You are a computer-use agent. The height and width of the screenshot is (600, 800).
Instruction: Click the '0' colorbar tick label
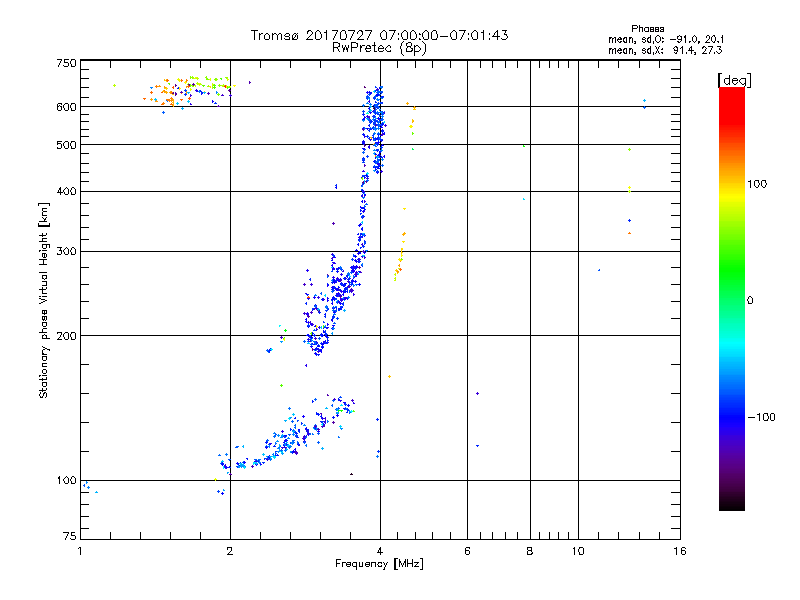coord(750,300)
